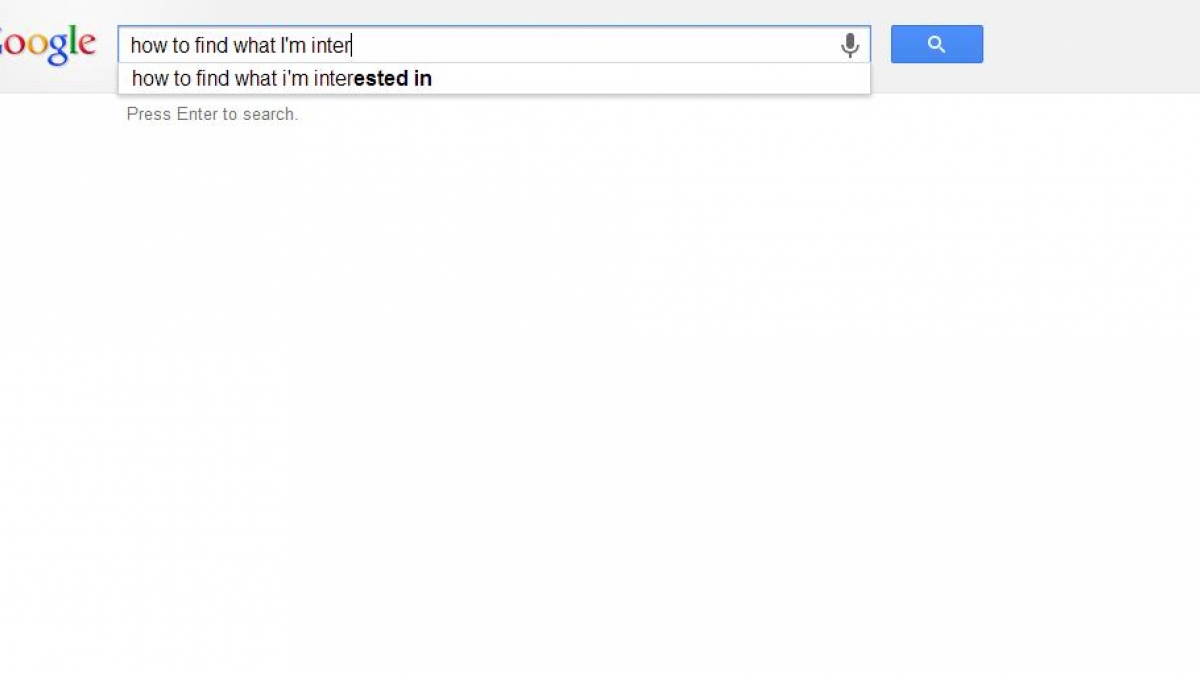Click the word "what" in the autocomplete suggestion

point(255,78)
